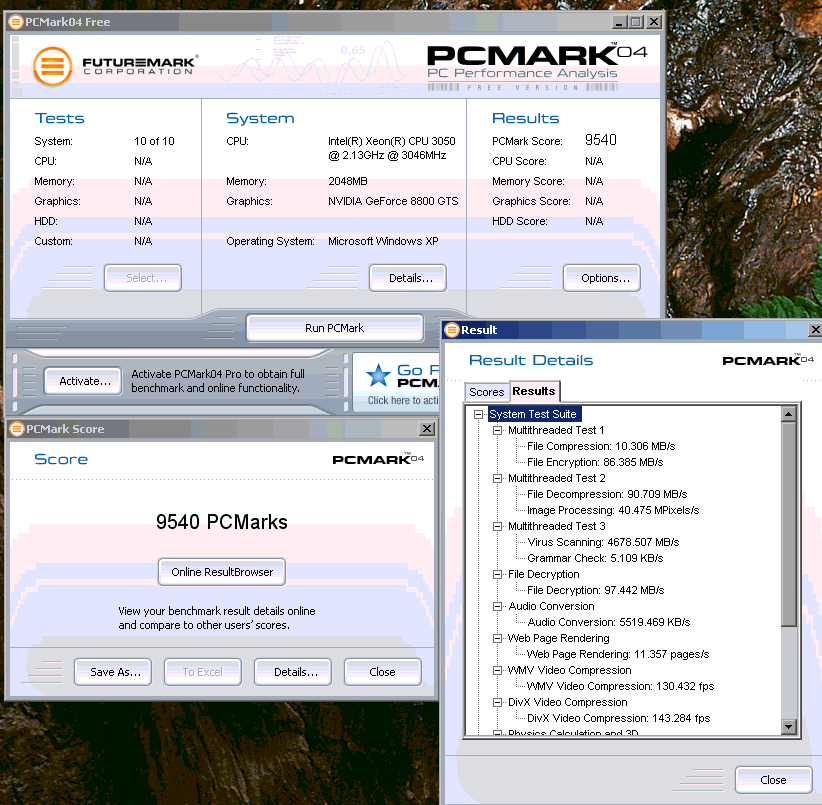Viewport: 822px width, 805px height.
Task: Click the PCMark Score window title icon
Action: pyautogui.click(x=17, y=429)
